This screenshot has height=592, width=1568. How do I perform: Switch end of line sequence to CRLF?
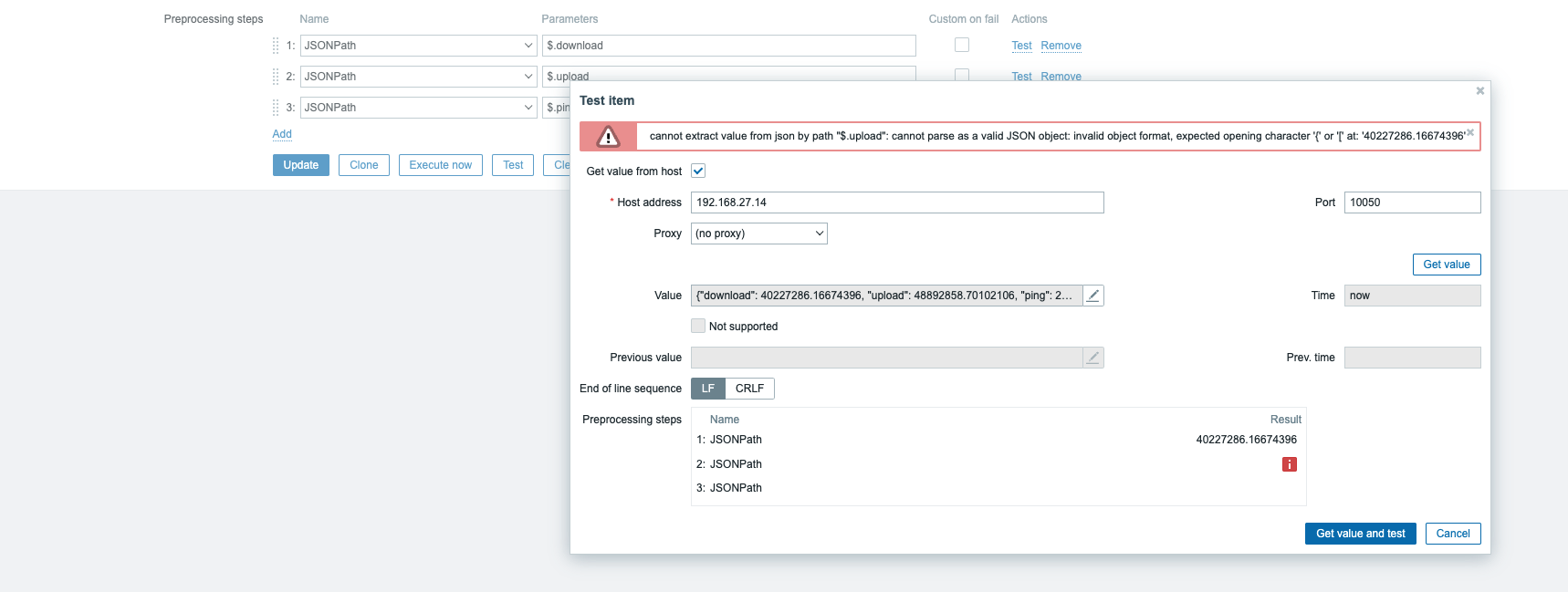(x=749, y=389)
